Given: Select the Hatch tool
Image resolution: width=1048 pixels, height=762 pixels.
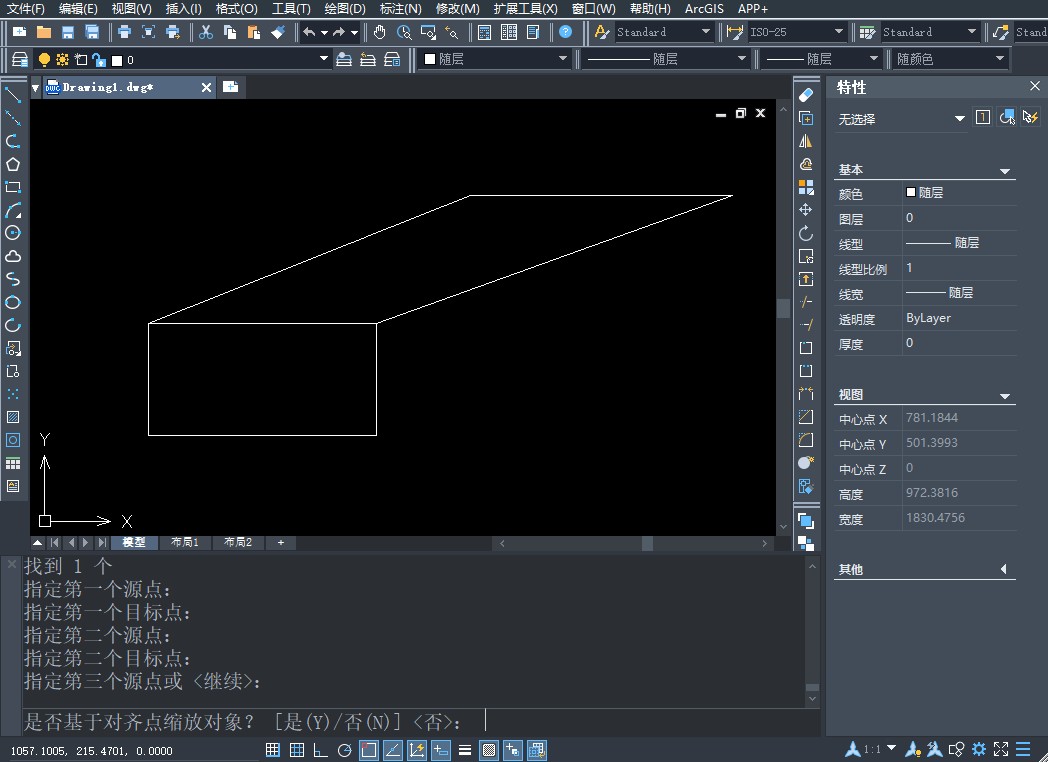Looking at the screenshot, I should coord(13,417).
